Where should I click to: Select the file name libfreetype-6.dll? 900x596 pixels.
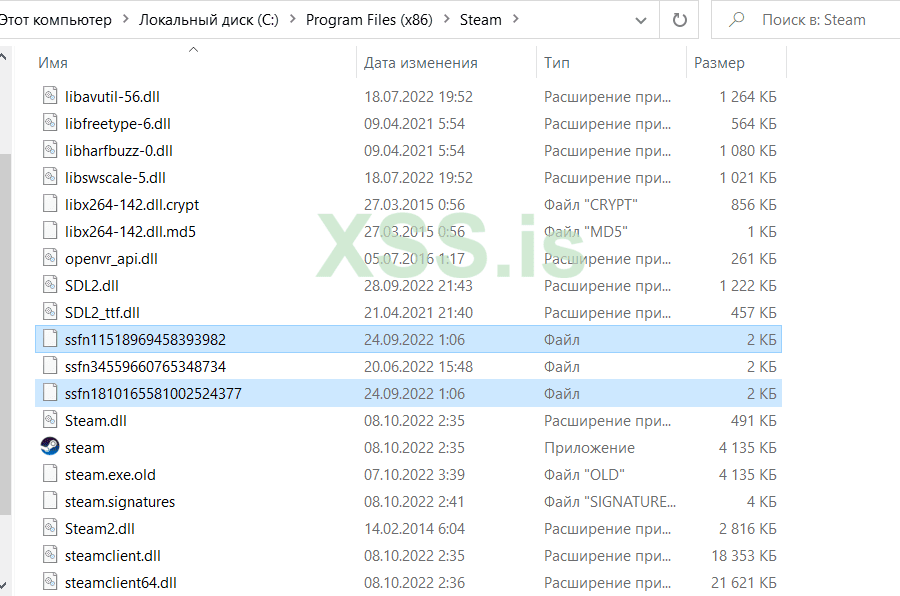pyautogui.click(x=118, y=123)
